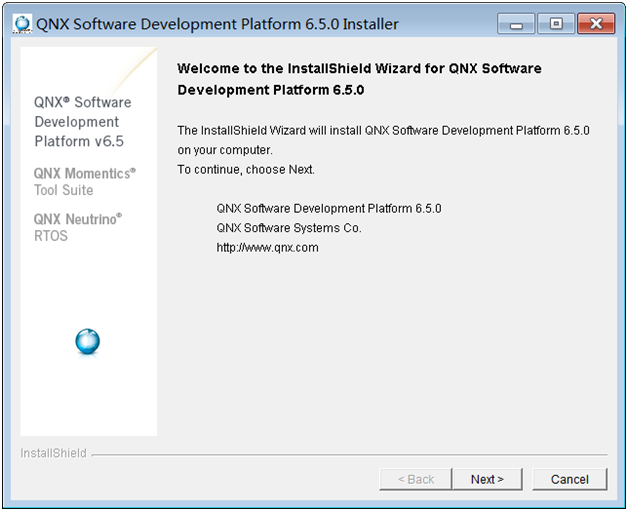
Task: Click the 'Platform v6.5' sidebar text
Action: [79, 141]
